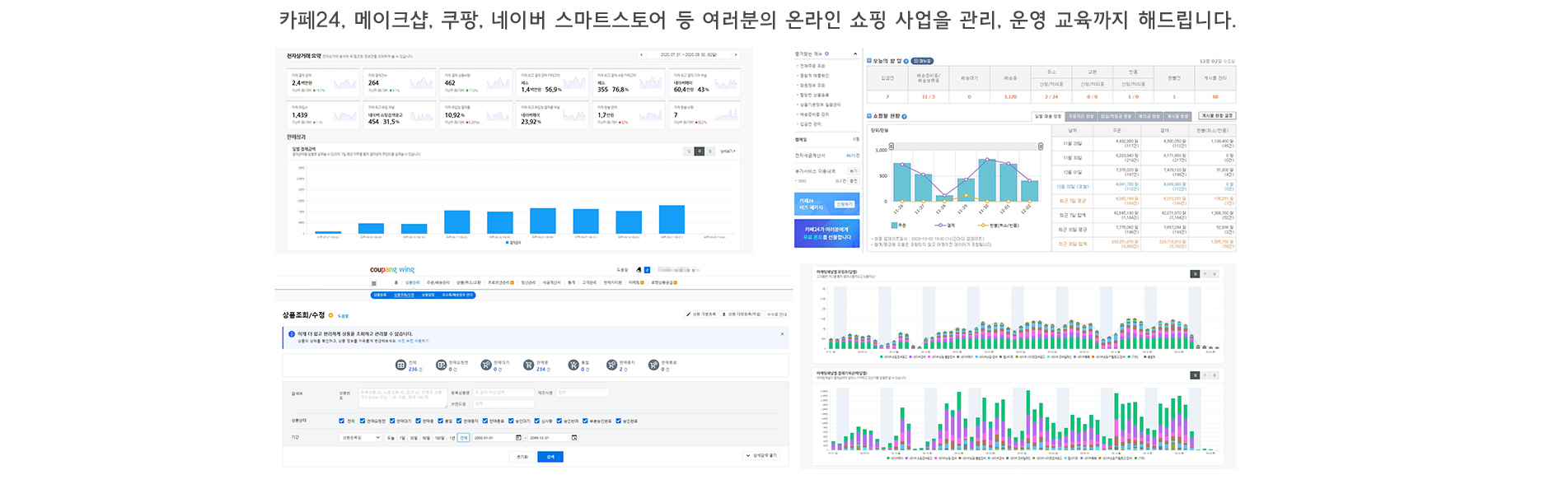The height and width of the screenshot is (484, 1568).
Task: Toggle the 승인대기 checkbox
Action: (x=512, y=421)
